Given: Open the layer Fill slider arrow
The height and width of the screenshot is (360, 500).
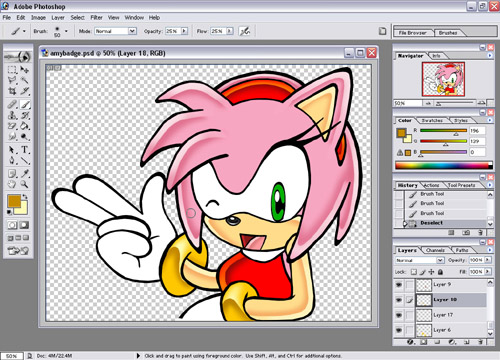Looking at the screenshot, I should tap(488, 272).
